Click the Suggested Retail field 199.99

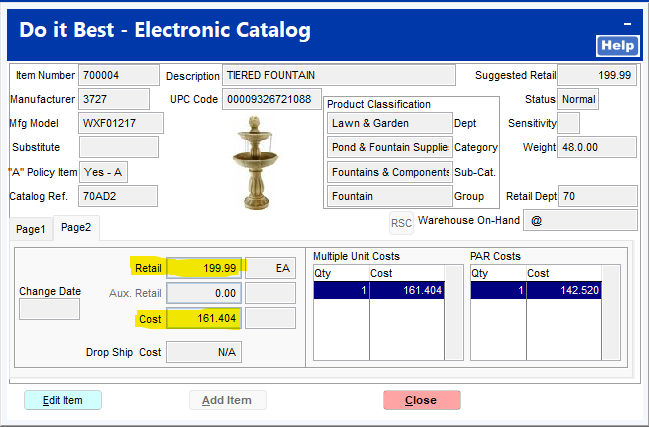coord(597,75)
